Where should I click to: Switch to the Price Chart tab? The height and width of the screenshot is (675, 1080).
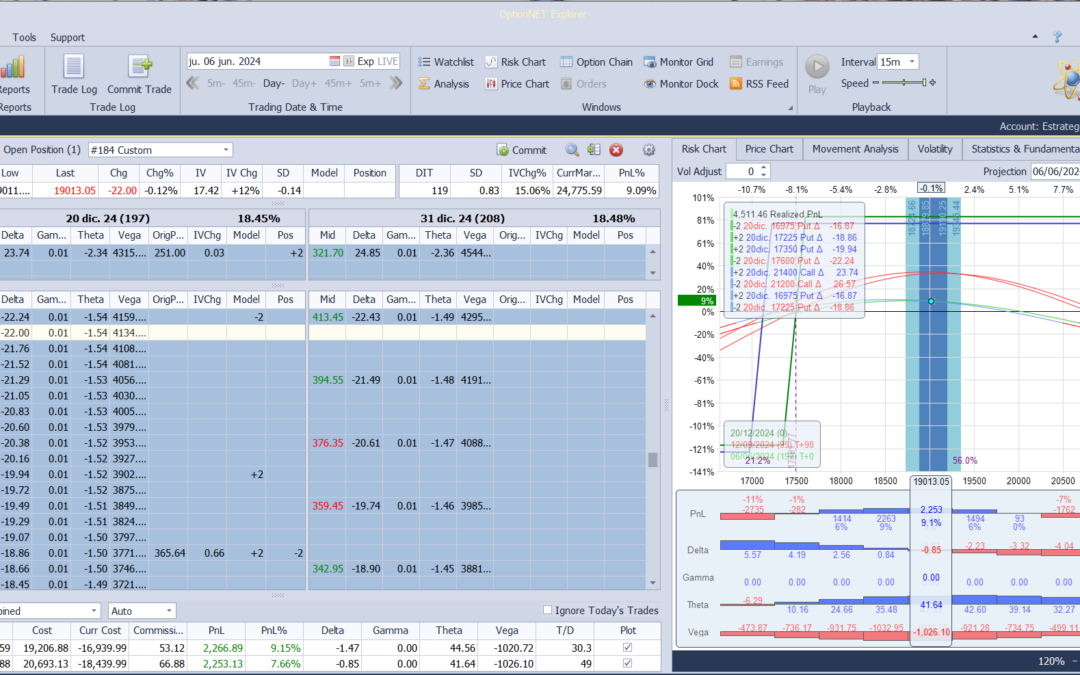[x=769, y=149]
